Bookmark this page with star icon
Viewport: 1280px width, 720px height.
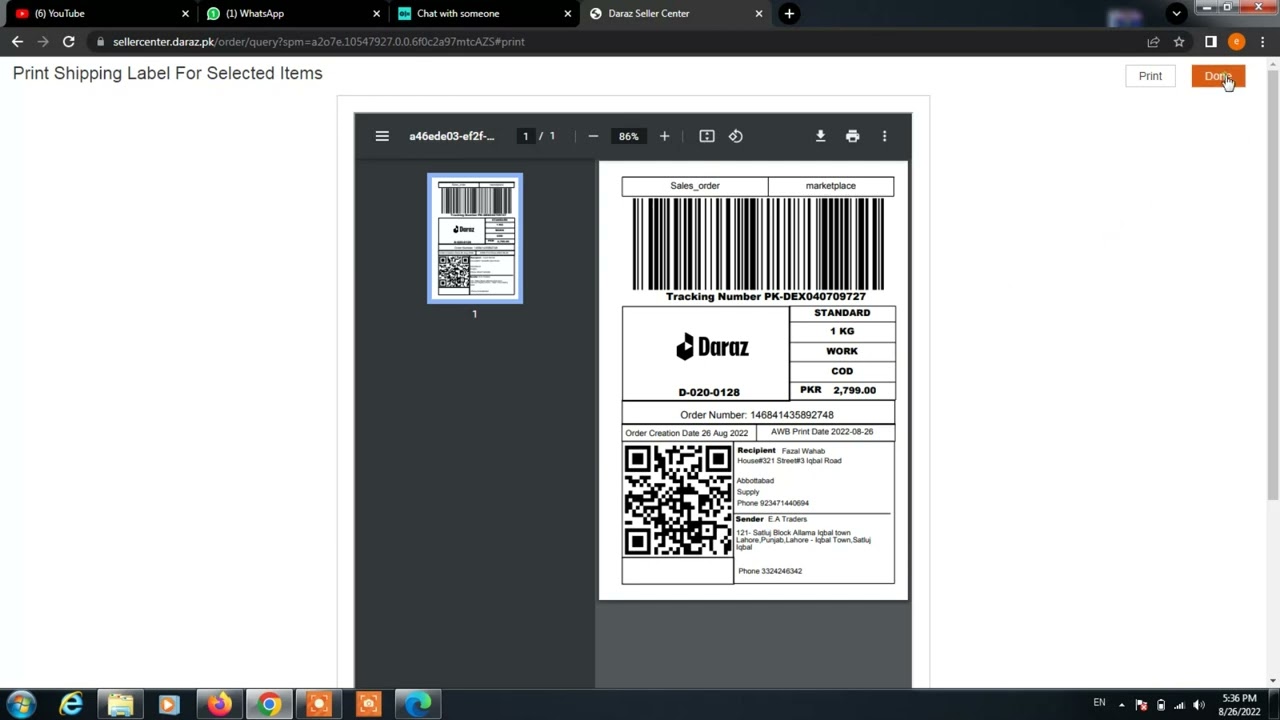pyautogui.click(x=1179, y=41)
